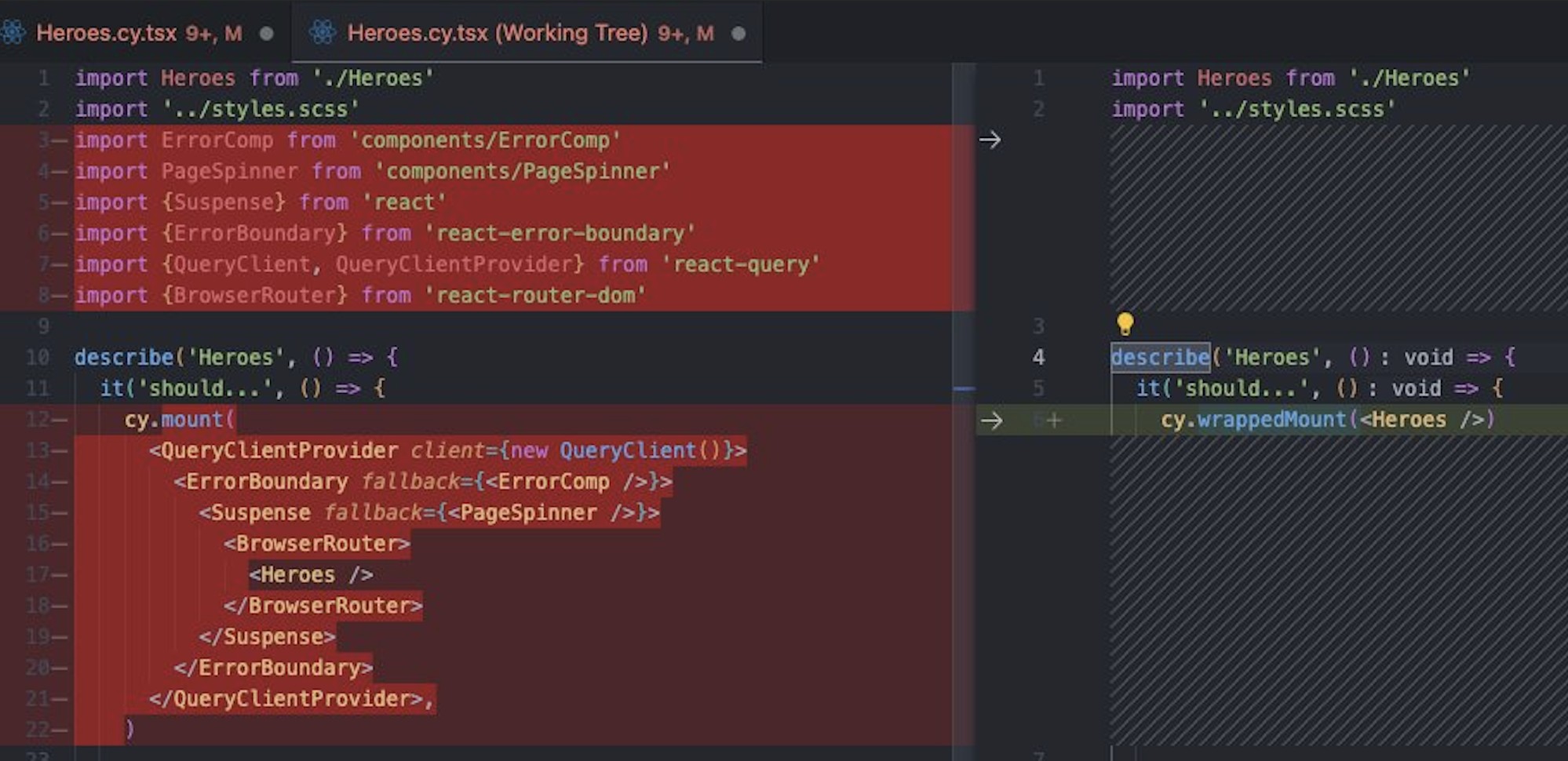Click '<QueryClientProvider' opening tag line 13
The image size is (1568, 761).
tap(273, 450)
